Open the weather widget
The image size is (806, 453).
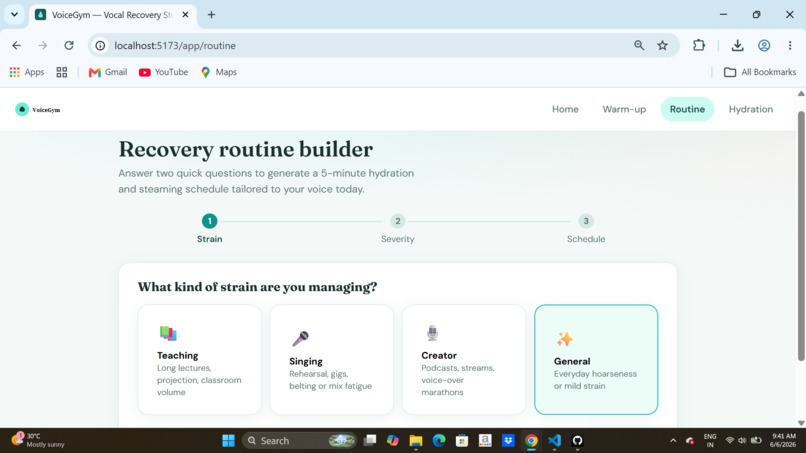pyautogui.click(x=39, y=440)
